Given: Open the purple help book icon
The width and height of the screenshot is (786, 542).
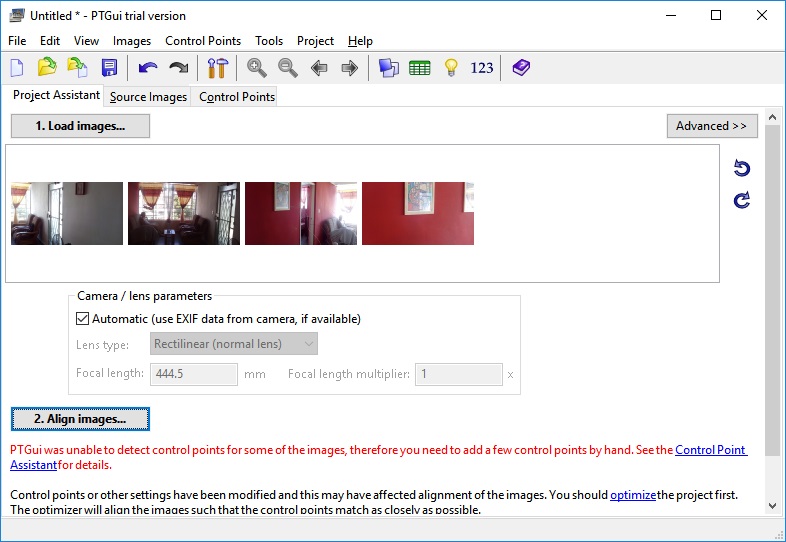Looking at the screenshot, I should [x=521, y=67].
